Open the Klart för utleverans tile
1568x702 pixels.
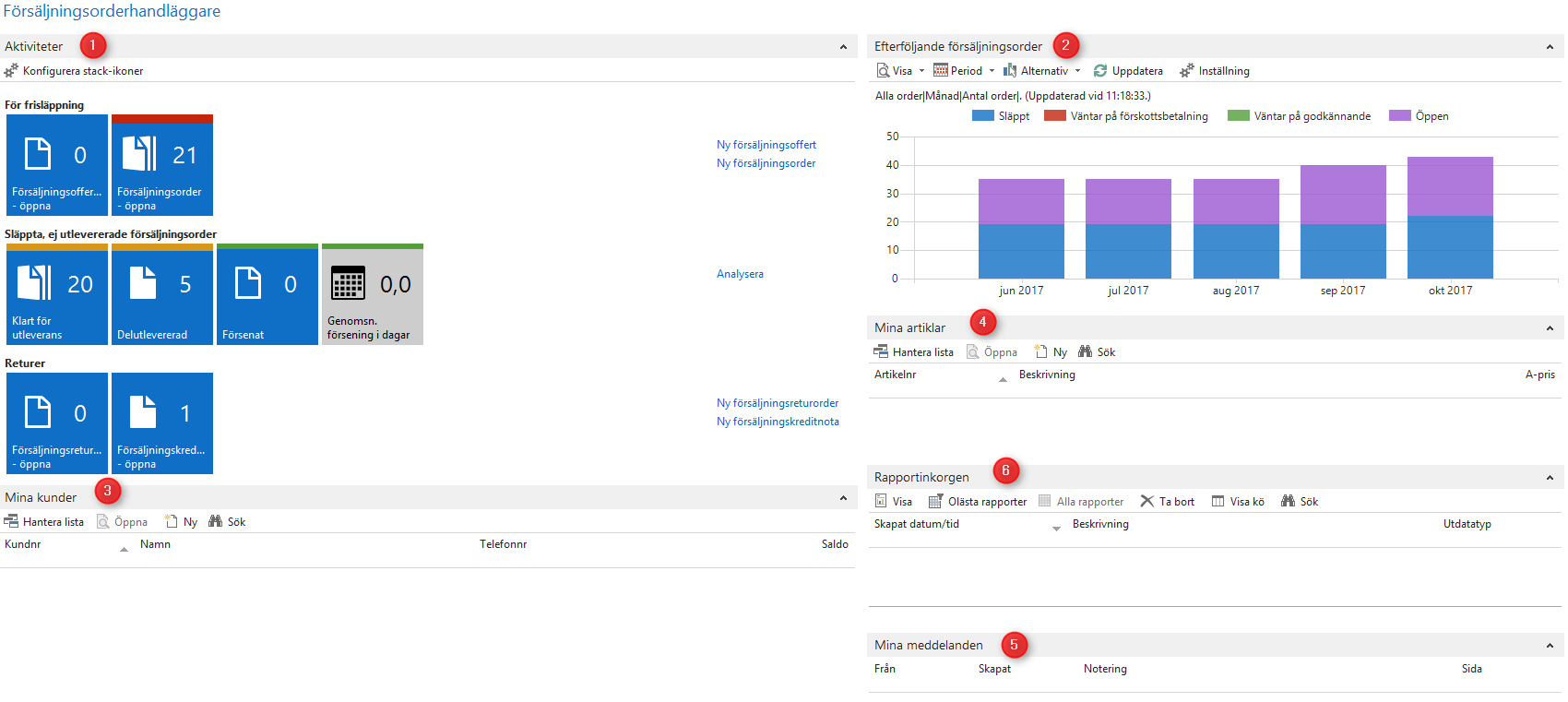pyautogui.click(x=57, y=294)
